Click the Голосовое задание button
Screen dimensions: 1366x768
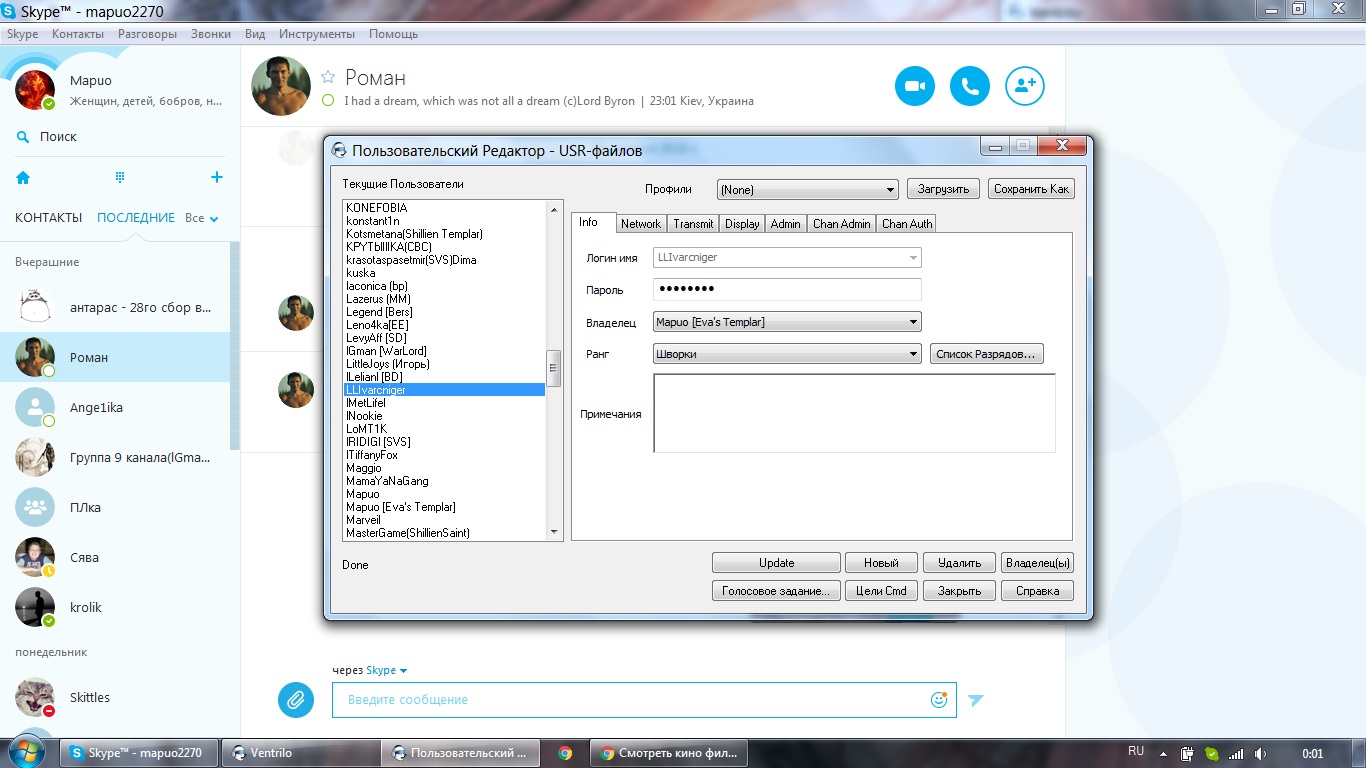(776, 591)
